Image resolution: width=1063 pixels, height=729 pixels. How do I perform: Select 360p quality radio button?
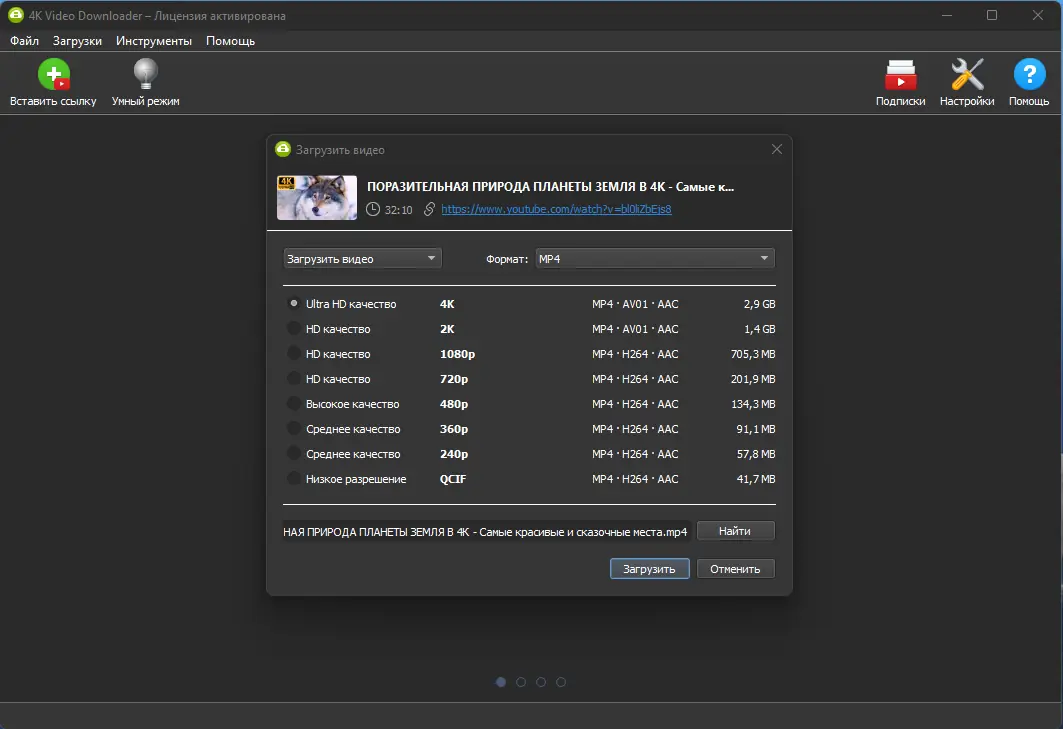[x=294, y=429]
